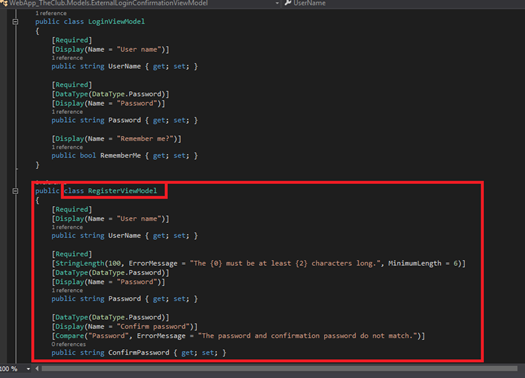Viewport: 525px width, 378px height.
Task: Click the MinimumLength parameter
Action: pos(415,263)
